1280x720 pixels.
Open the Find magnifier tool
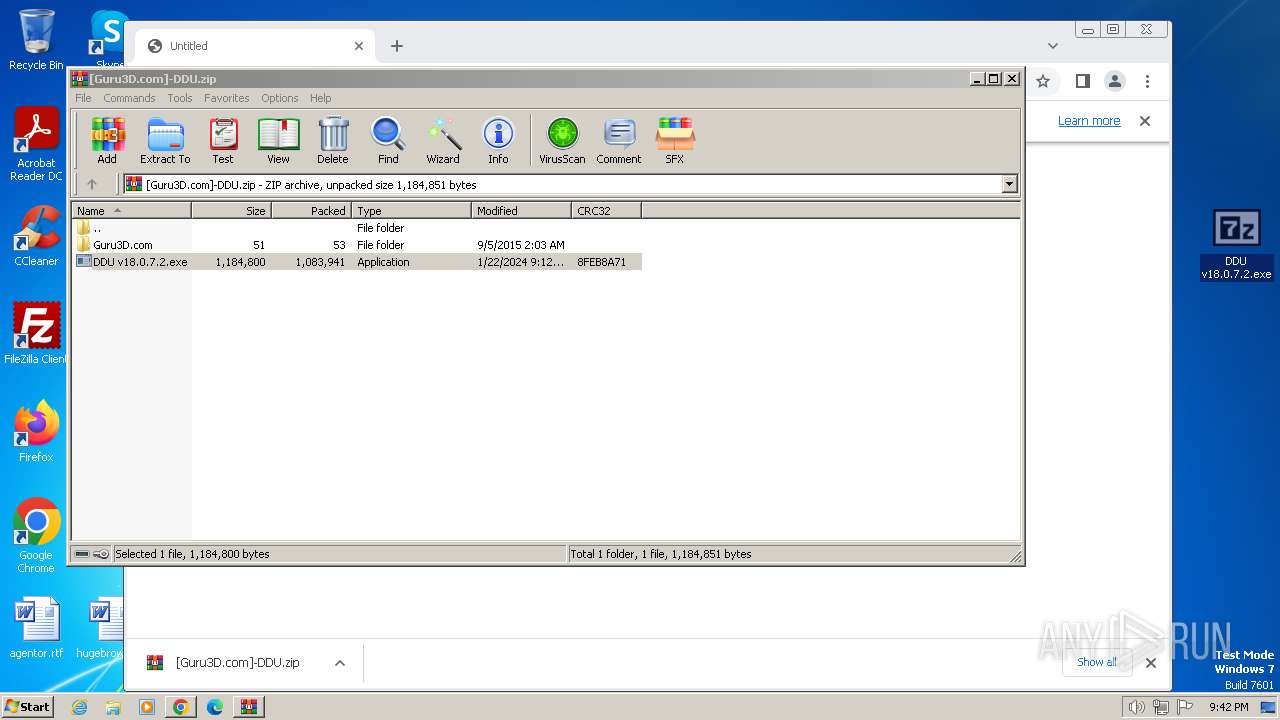(388, 140)
